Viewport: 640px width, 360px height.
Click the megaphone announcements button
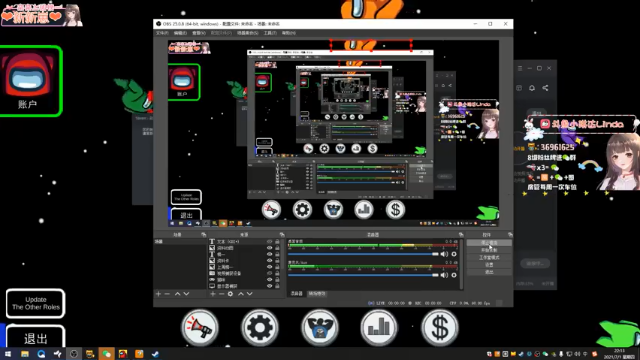point(200,328)
